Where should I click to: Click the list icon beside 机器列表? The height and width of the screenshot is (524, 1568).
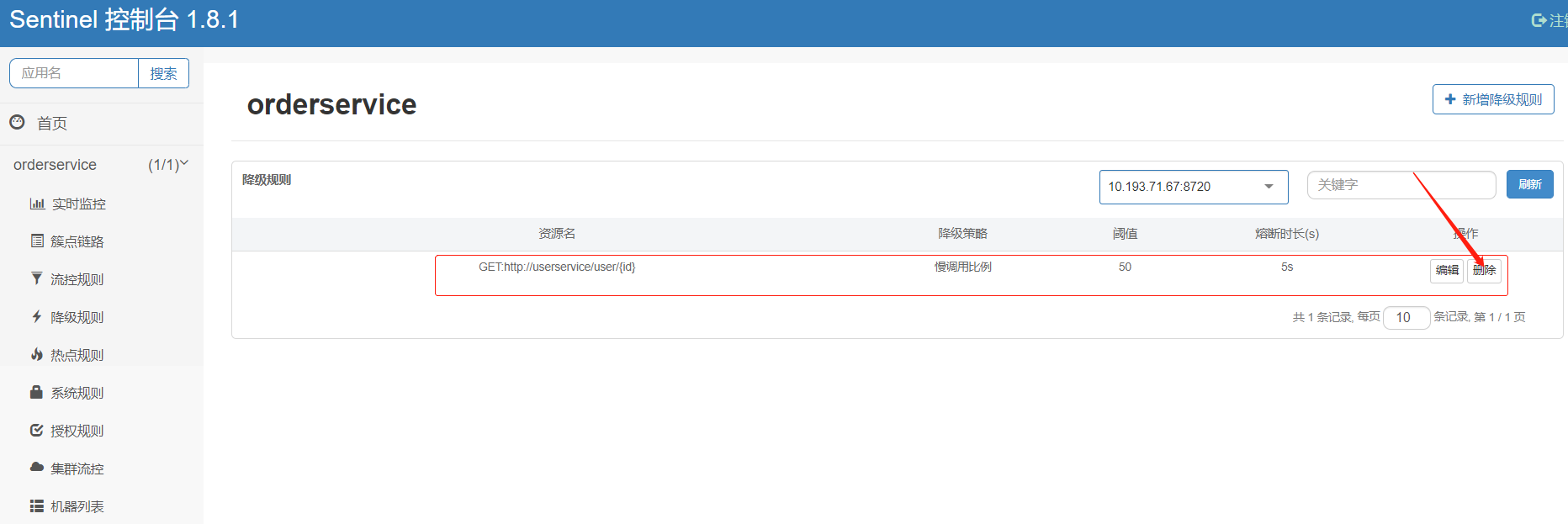click(37, 505)
